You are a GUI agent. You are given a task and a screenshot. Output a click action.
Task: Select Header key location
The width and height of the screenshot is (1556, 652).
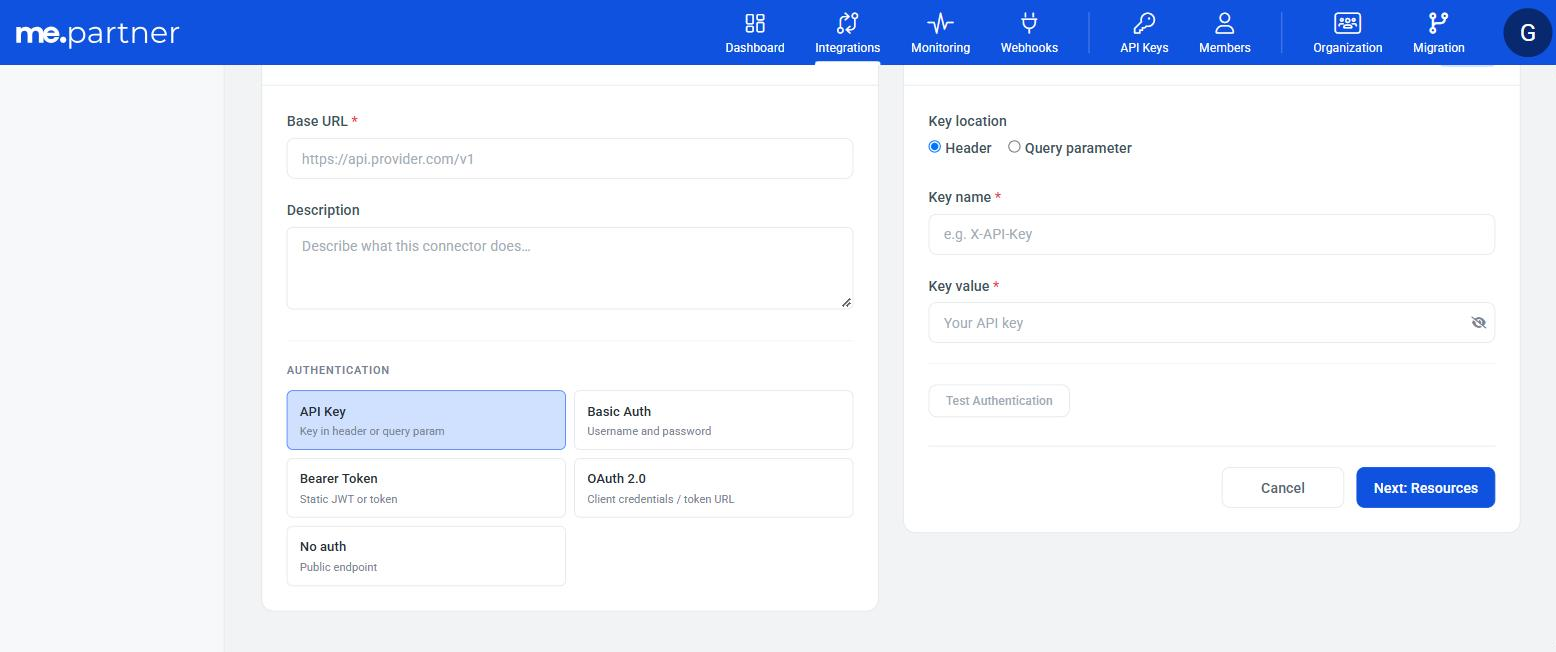(x=935, y=147)
